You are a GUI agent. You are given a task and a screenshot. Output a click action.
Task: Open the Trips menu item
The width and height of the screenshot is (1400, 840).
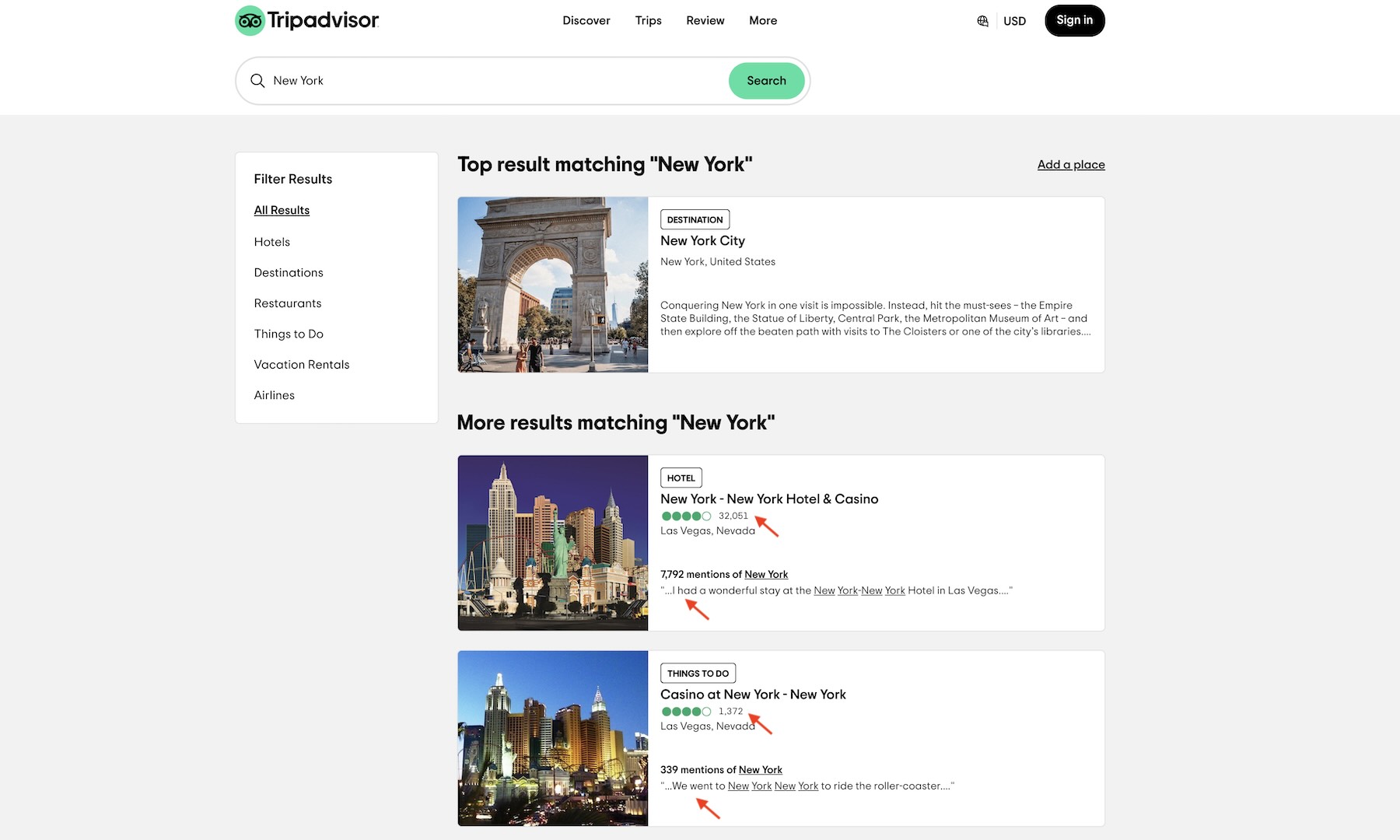coord(648,21)
